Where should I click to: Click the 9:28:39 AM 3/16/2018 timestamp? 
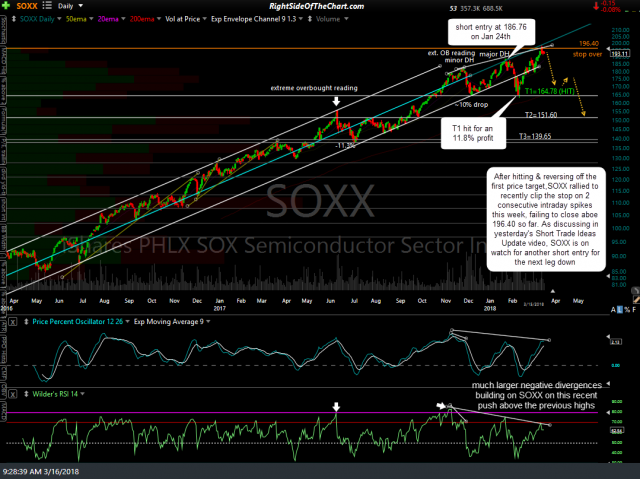(41, 472)
